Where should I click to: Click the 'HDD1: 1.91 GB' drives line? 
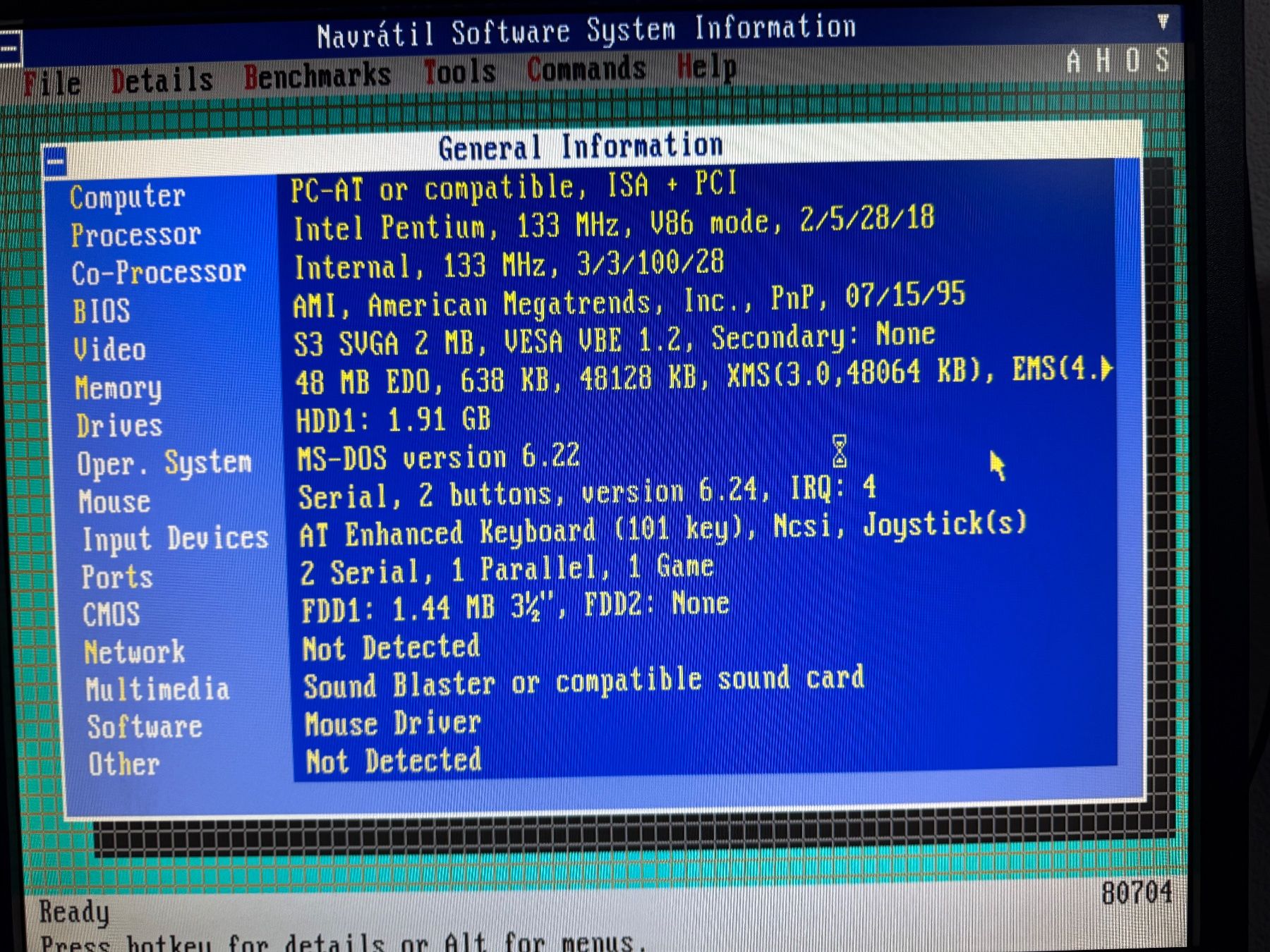pos(393,419)
